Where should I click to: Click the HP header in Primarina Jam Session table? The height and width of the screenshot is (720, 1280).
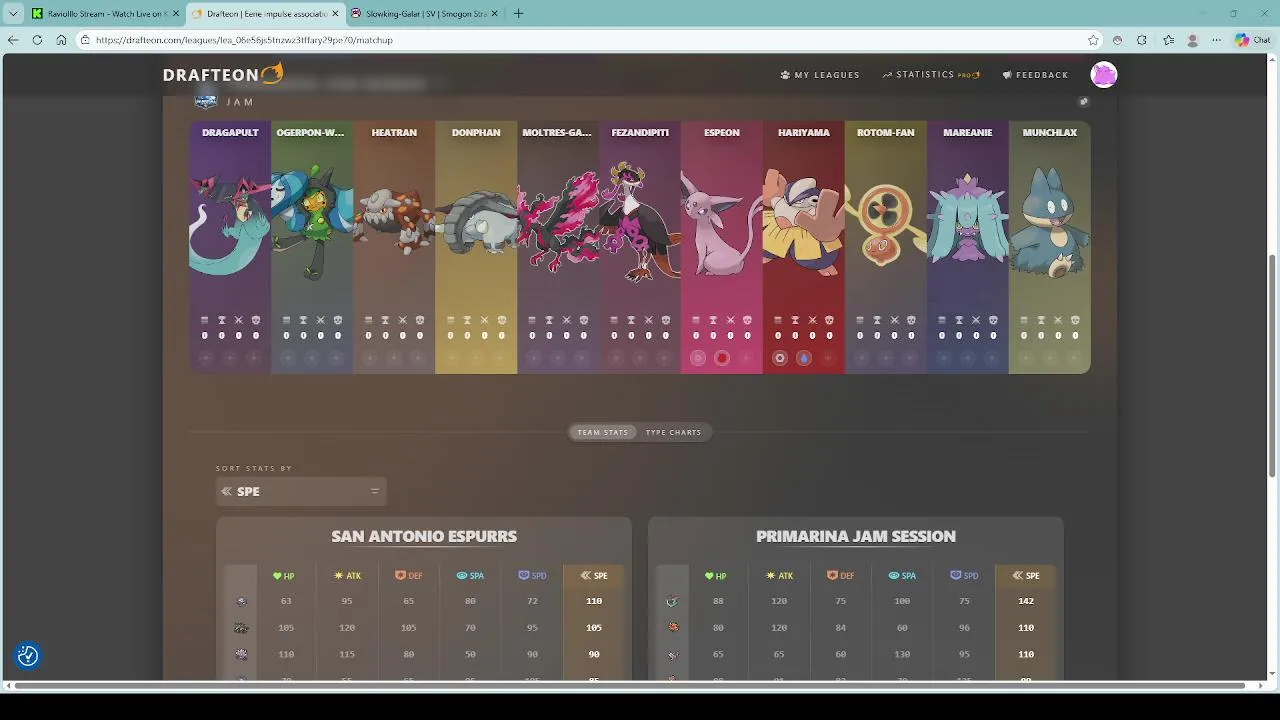click(716, 576)
